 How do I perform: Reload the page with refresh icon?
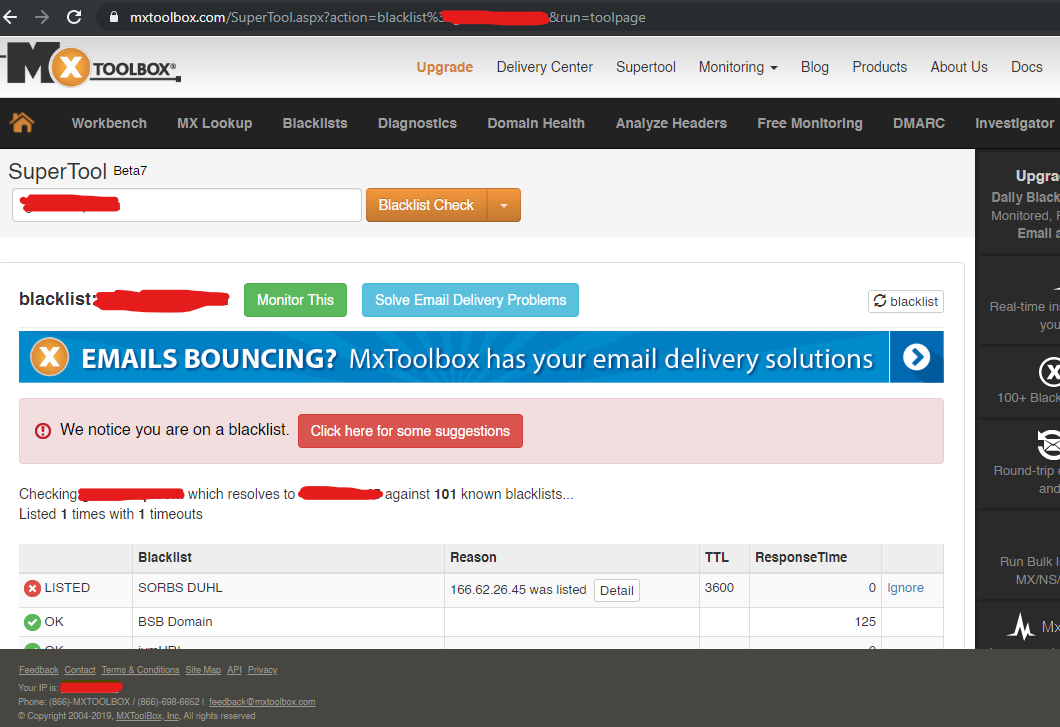click(x=74, y=17)
